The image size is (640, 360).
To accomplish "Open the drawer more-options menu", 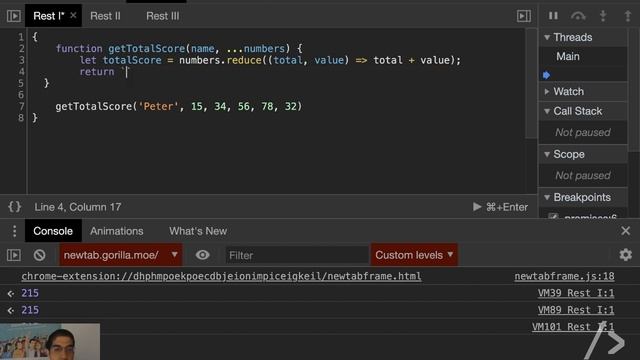I will pyautogui.click(x=14, y=231).
